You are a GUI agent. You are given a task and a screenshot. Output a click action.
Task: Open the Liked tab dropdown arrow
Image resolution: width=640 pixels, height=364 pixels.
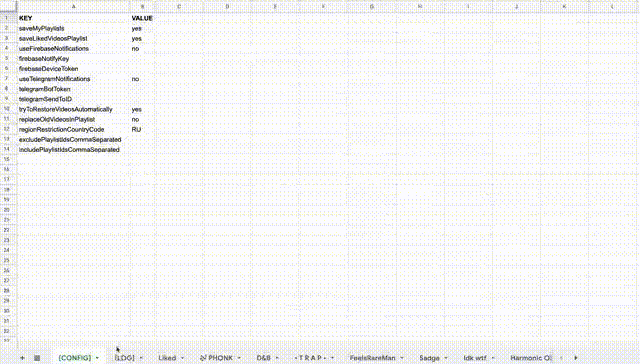click(182, 358)
